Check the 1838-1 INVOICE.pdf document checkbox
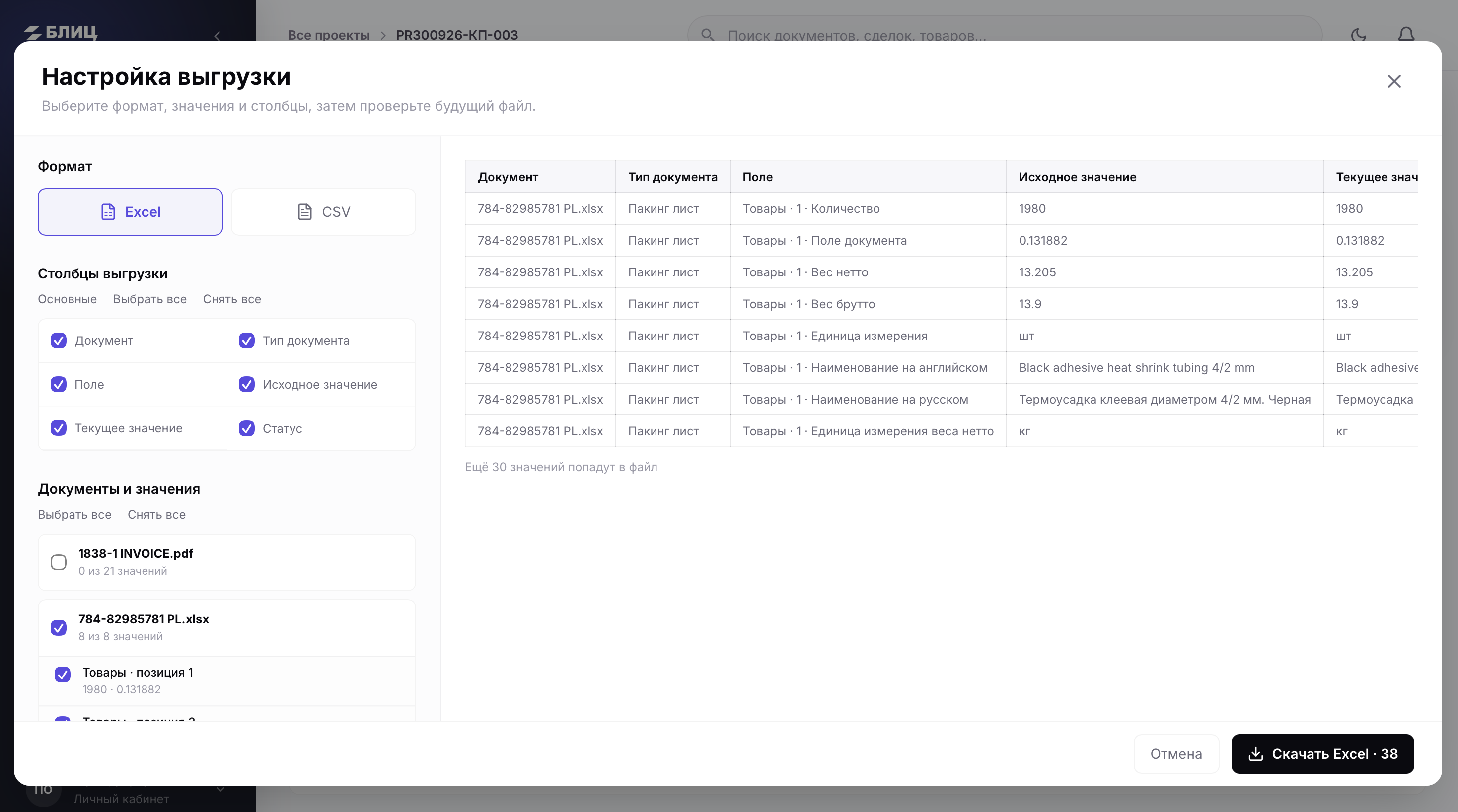The image size is (1458, 812). (x=58, y=562)
